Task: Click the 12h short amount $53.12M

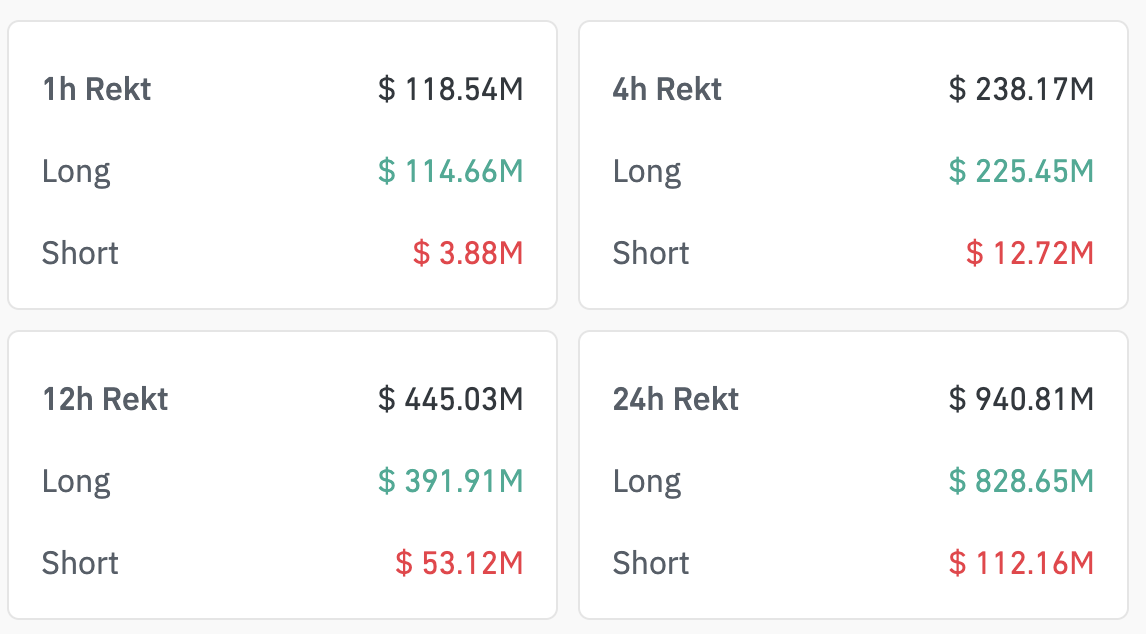Action: coord(459,563)
